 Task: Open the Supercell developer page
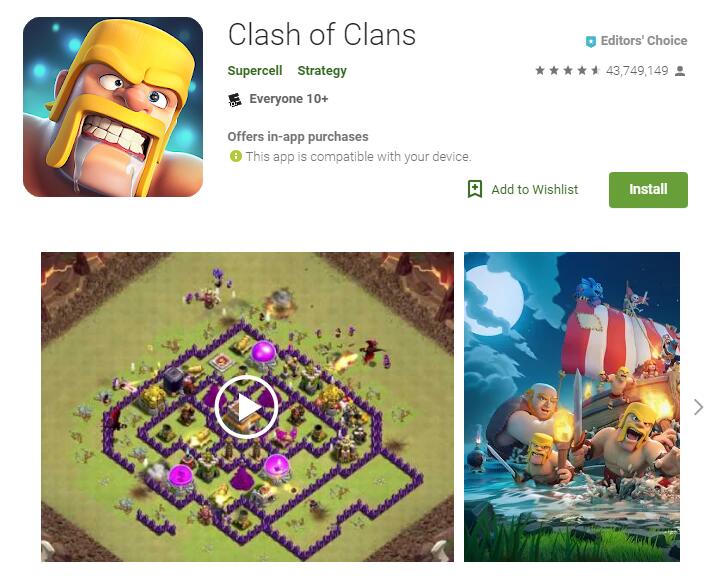point(255,71)
